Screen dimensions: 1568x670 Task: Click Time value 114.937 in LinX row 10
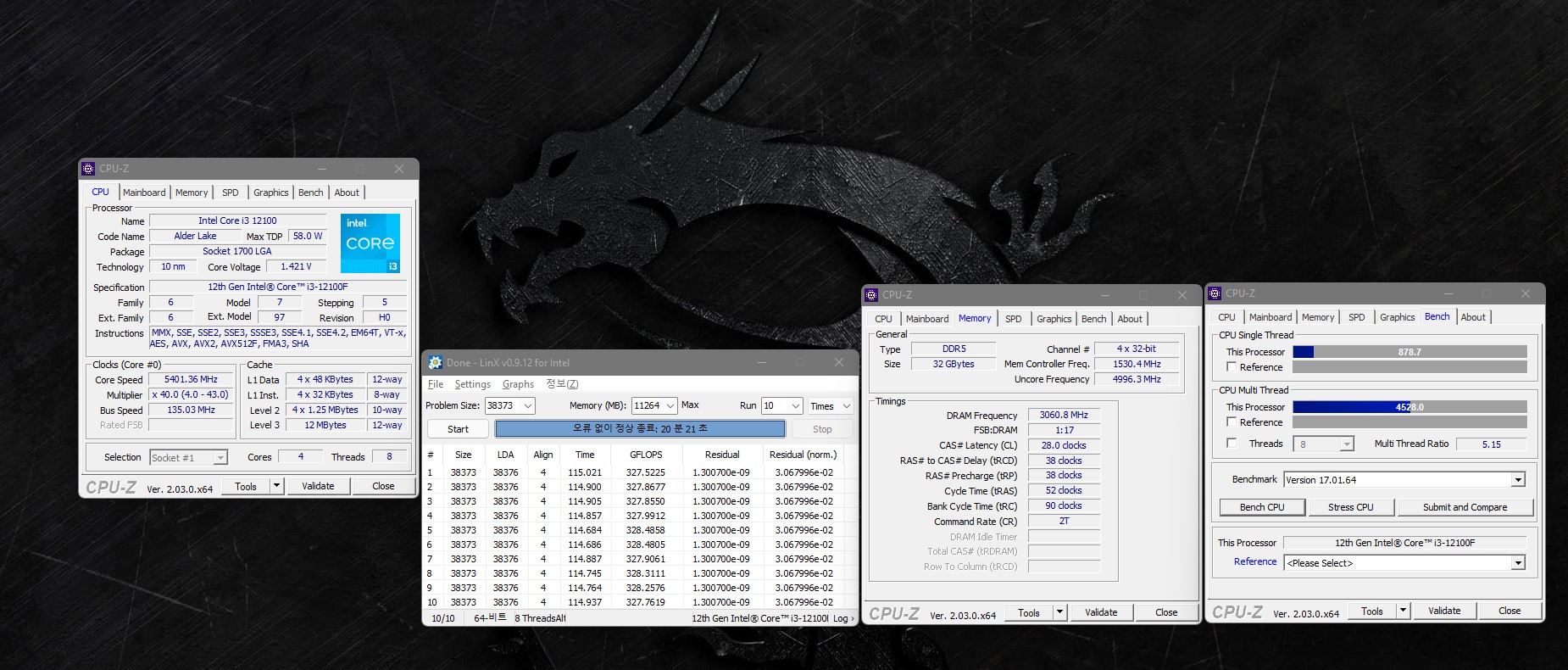tap(585, 602)
